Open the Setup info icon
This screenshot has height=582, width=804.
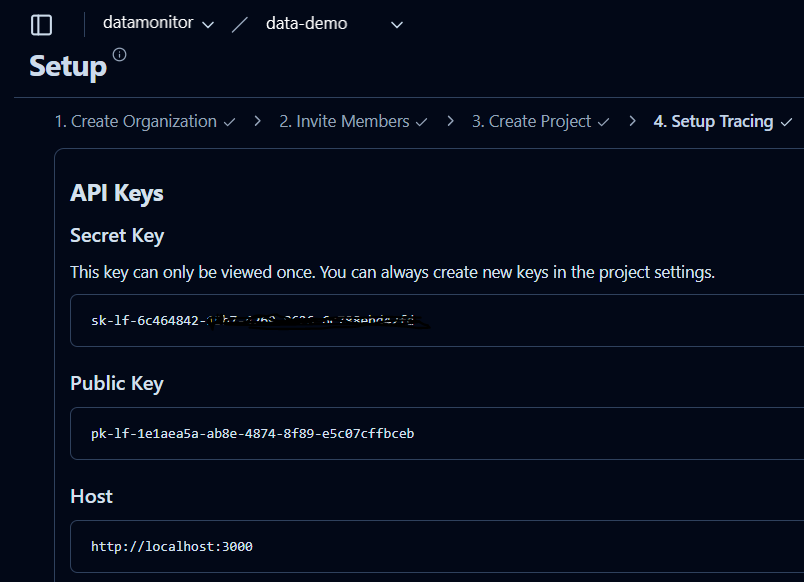coord(119,54)
